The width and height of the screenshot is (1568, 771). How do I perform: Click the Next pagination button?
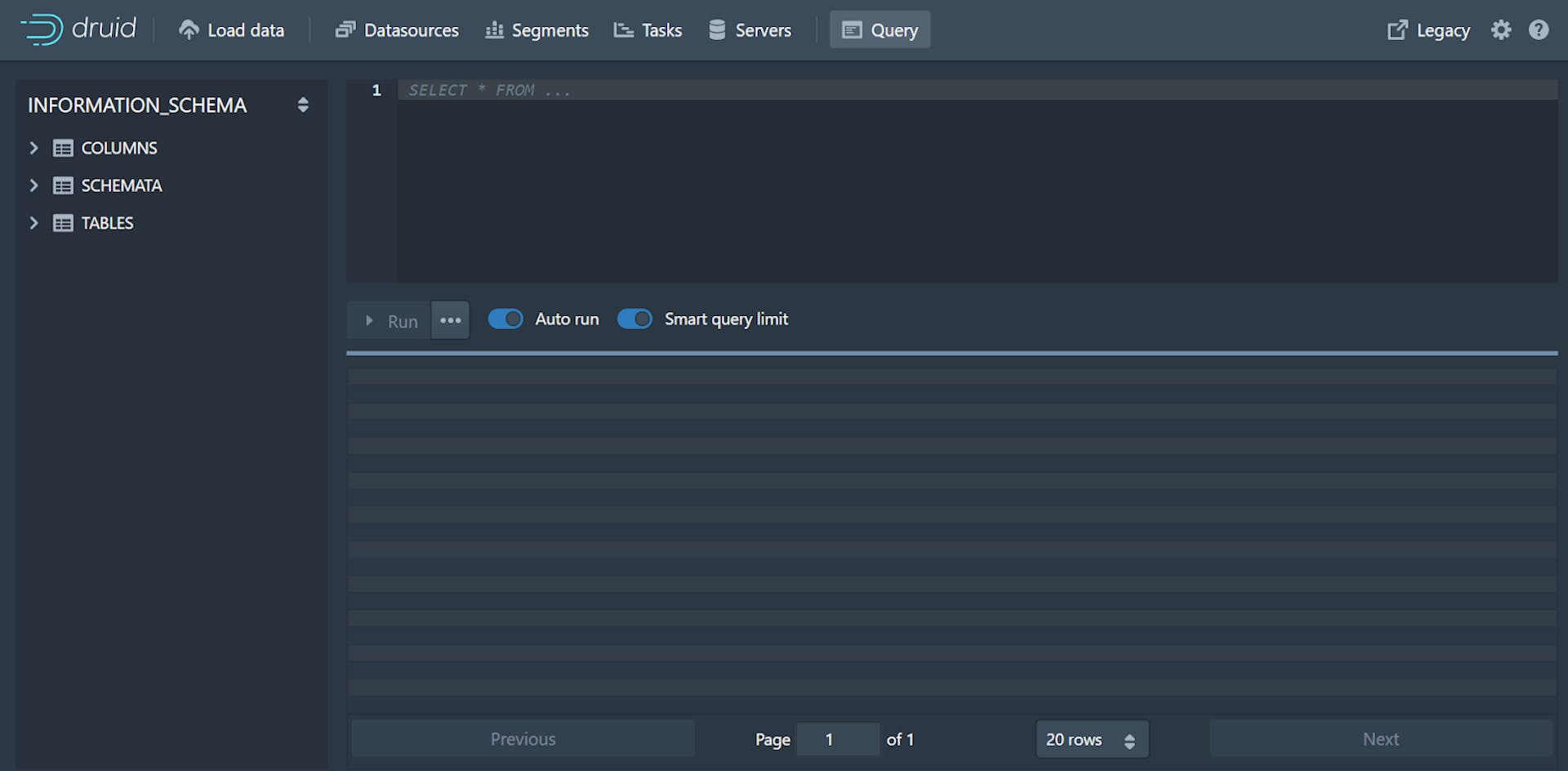coord(1380,738)
